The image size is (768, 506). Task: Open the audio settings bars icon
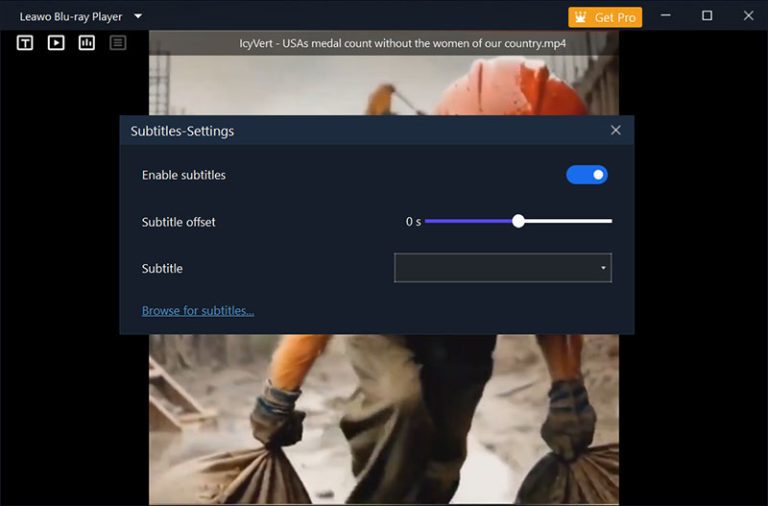87,43
